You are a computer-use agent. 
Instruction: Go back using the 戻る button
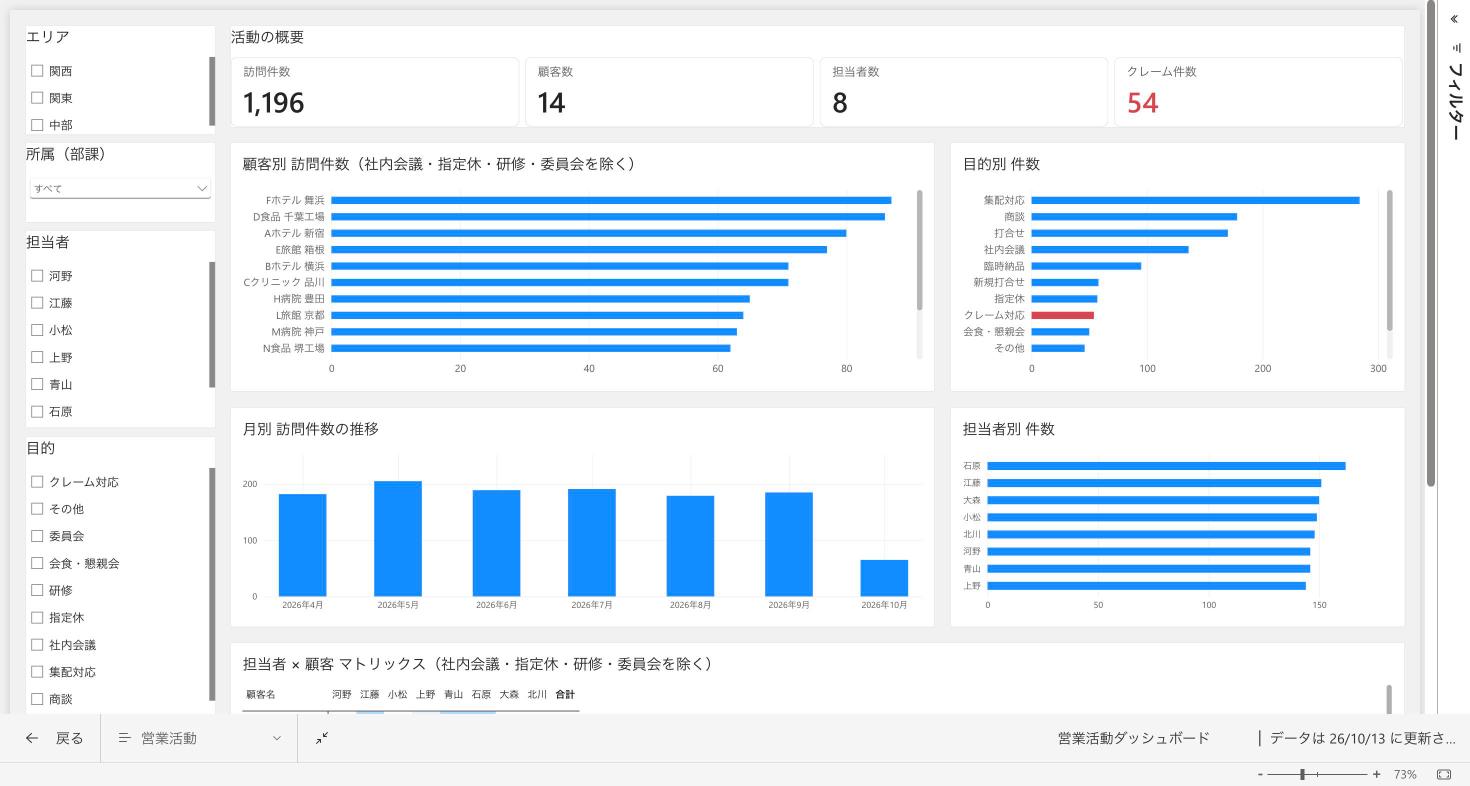click(55, 738)
